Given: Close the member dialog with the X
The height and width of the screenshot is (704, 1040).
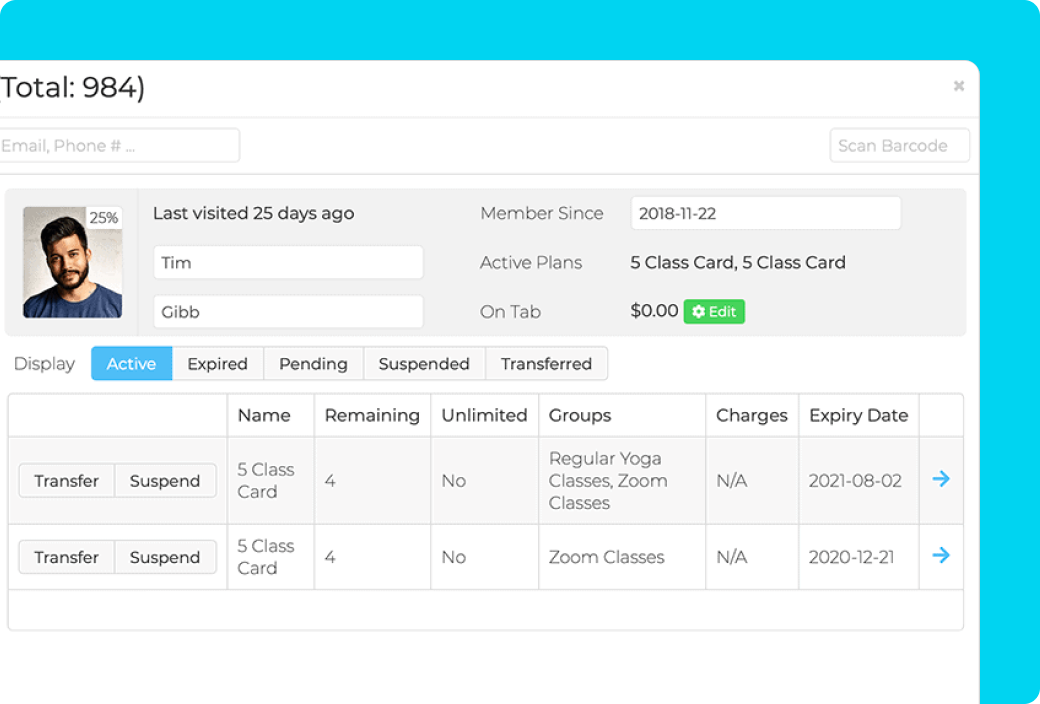Looking at the screenshot, I should (x=958, y=86).
